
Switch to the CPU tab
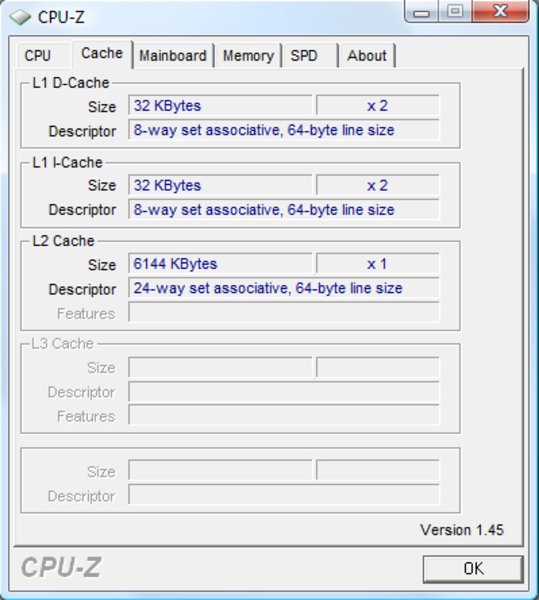43,56
